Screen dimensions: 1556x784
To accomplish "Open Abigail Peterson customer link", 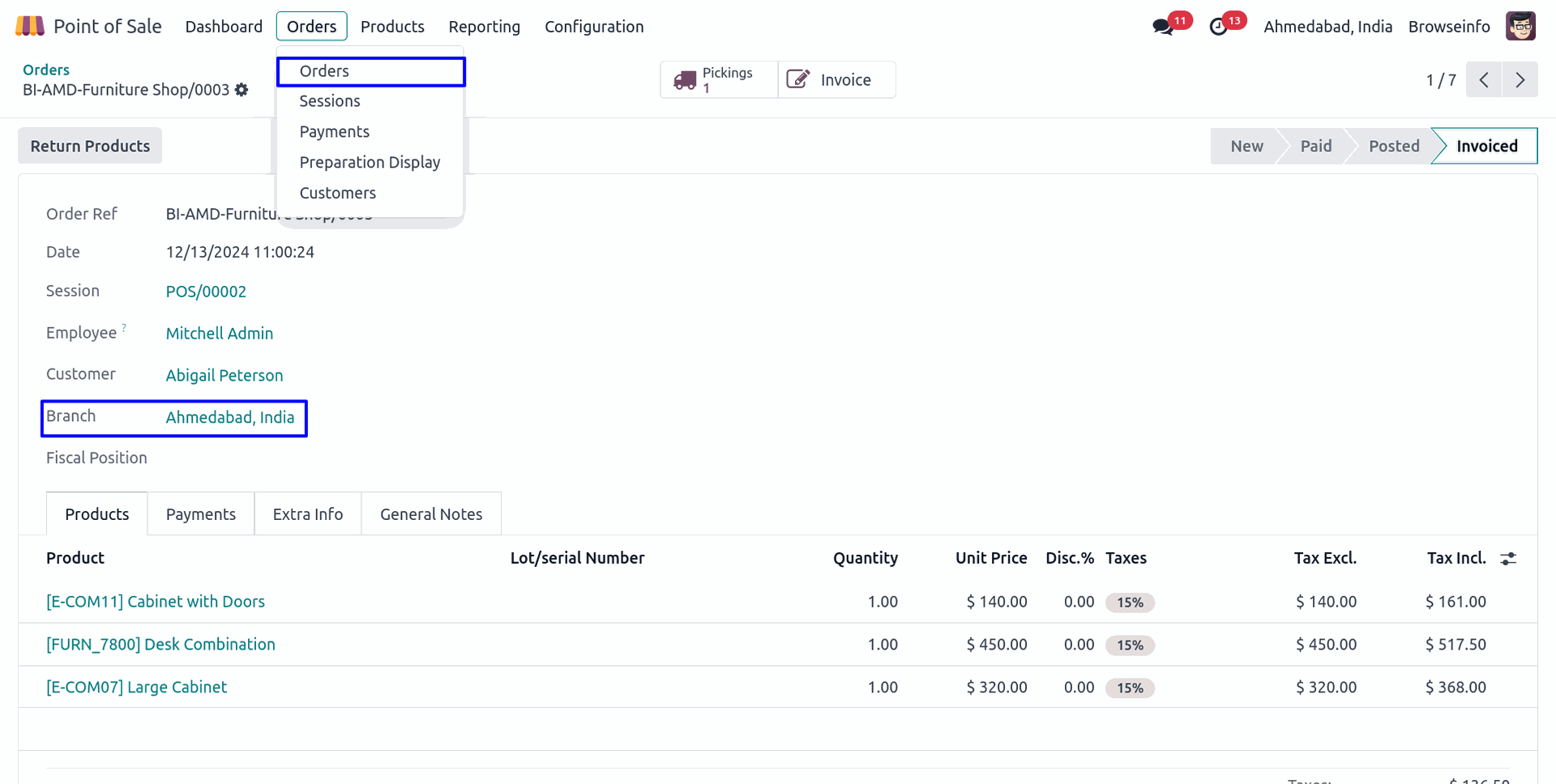I will click(x=224, y=376).
